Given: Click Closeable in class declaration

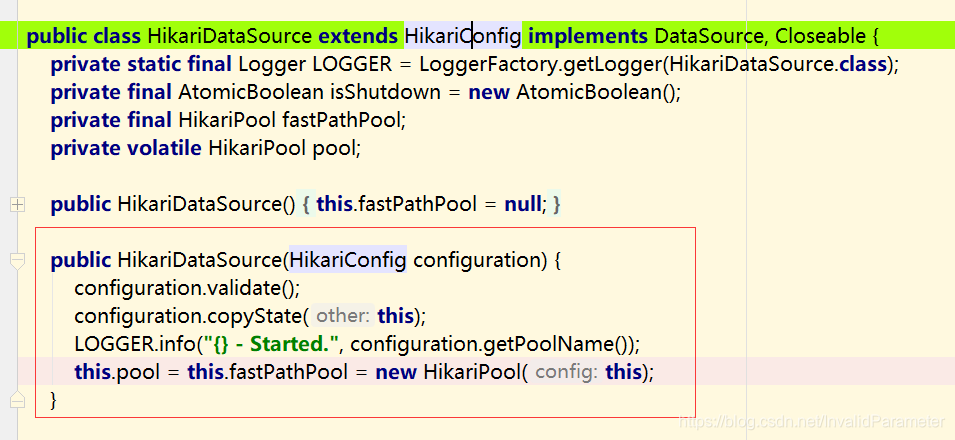Looking at the screenshot, I should point(820,37).
